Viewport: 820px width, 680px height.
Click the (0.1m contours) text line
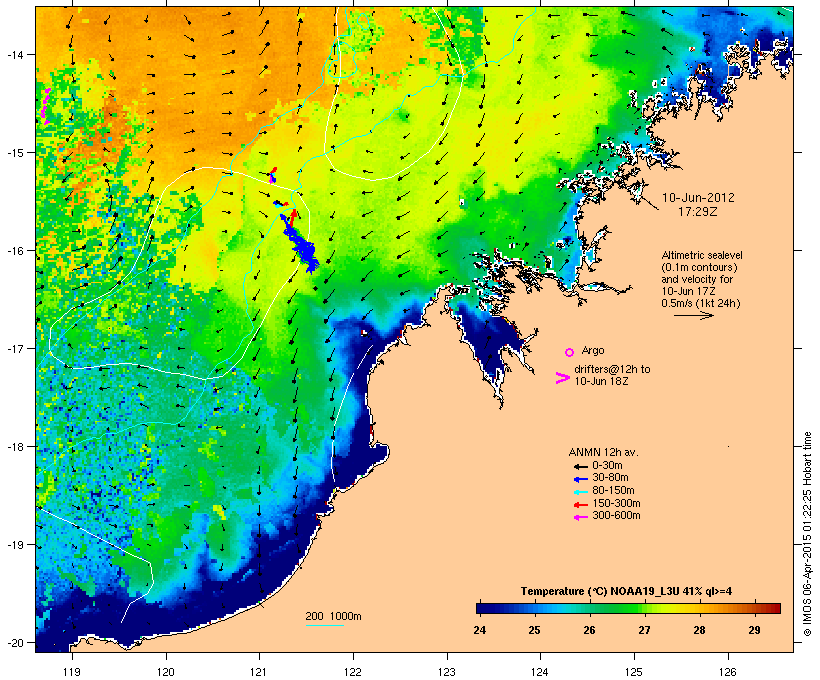coord(699,267)
